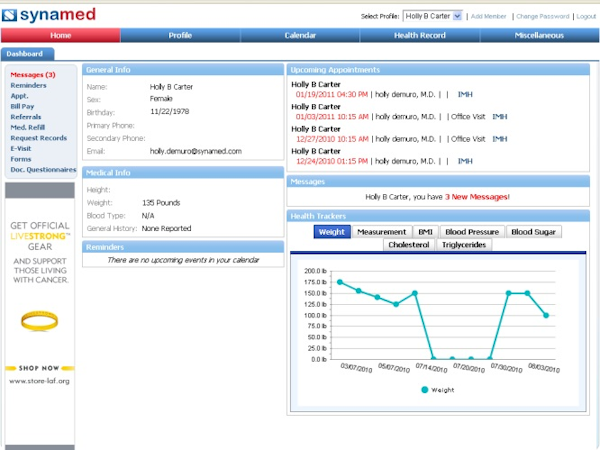Click the yellow Livestrong wristband image
The width and height of the screenshot is (600, 450).
[x=40, y=326]
